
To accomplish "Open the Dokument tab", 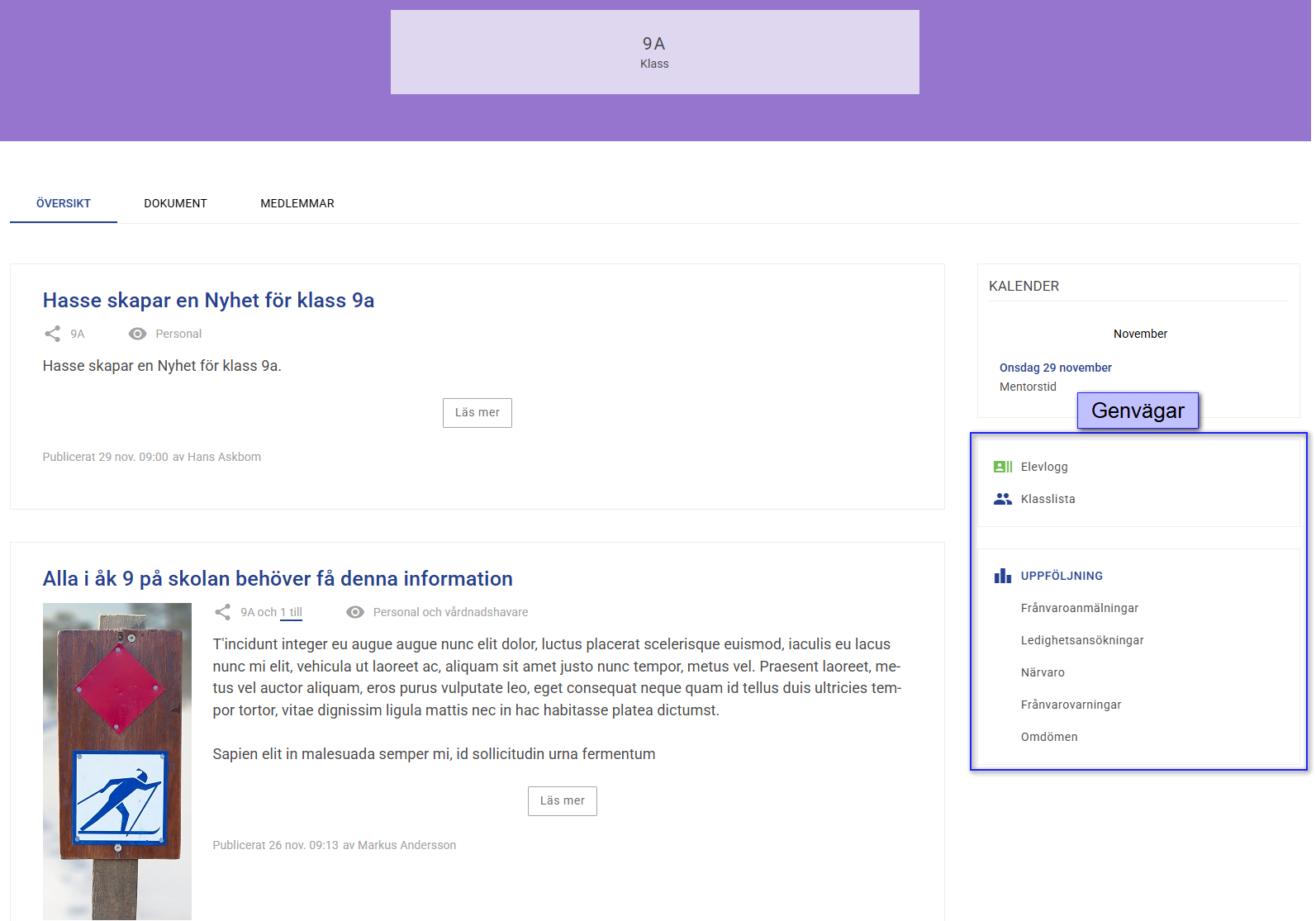I will (x=175, y=203).
